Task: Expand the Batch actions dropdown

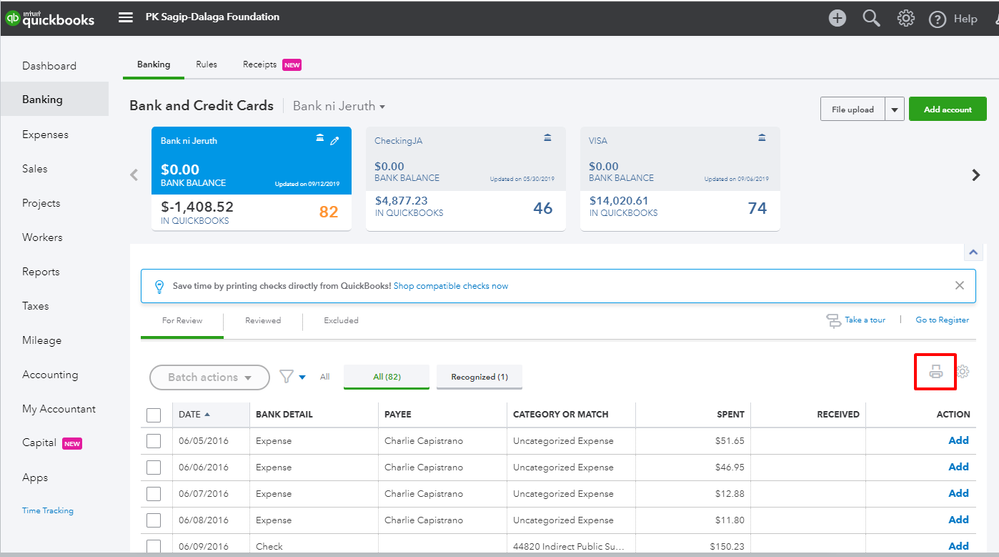Action: click(x=209, y=377)
